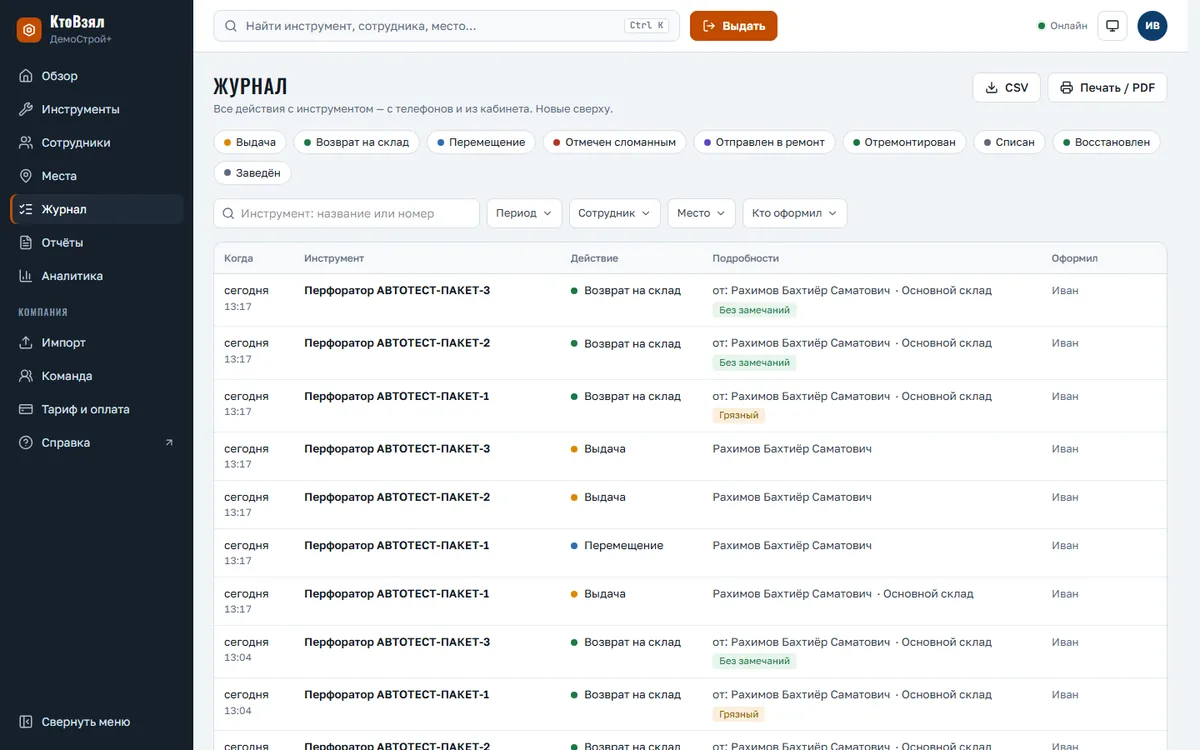Click the Перемещение action cell in the table

(x=617, y=546)
